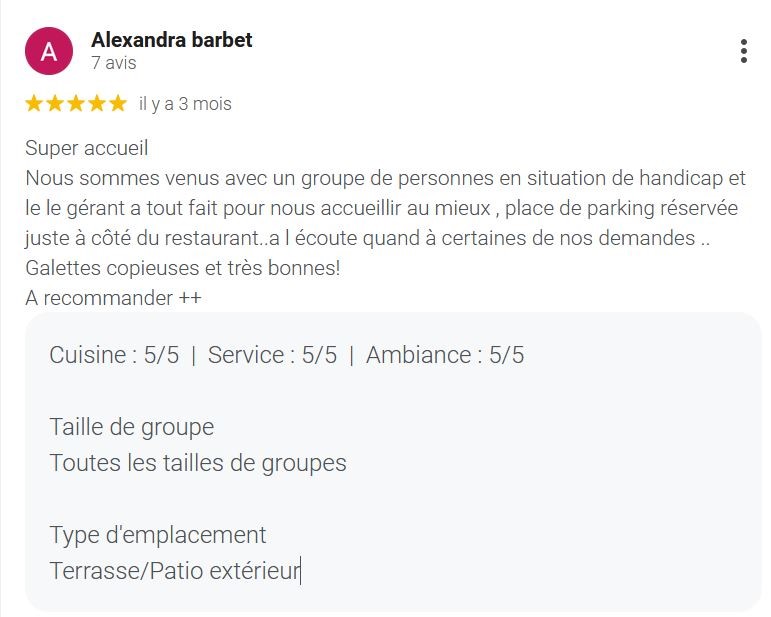Click "Toutes les tailles de groupes" value
The width and height of the screenshot is (771, 617).
(198, 463)
